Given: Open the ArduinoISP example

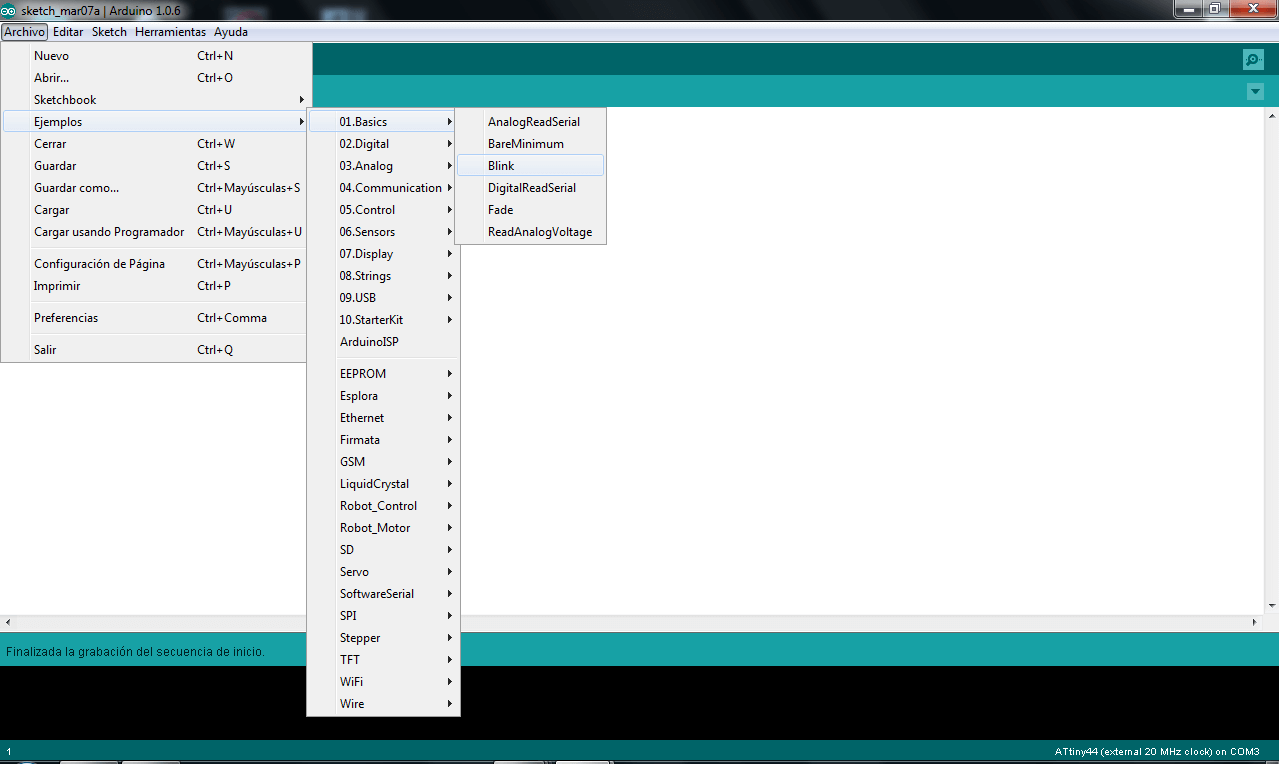Looking at the screenshot, I should [x=383, y=342].
